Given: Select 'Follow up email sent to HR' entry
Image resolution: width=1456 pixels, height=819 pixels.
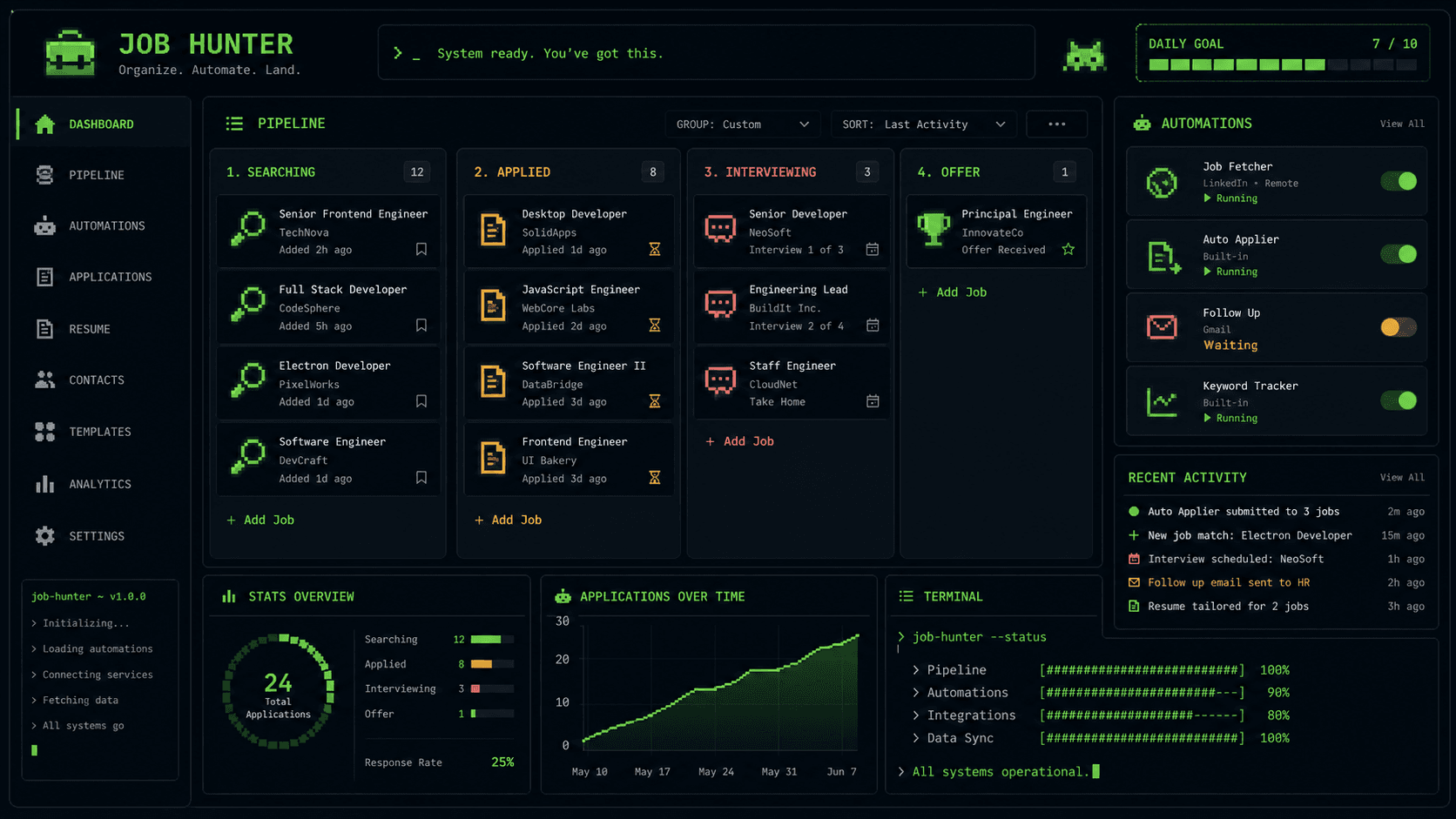Looking at the screenshot, I should click(1276, 582).
